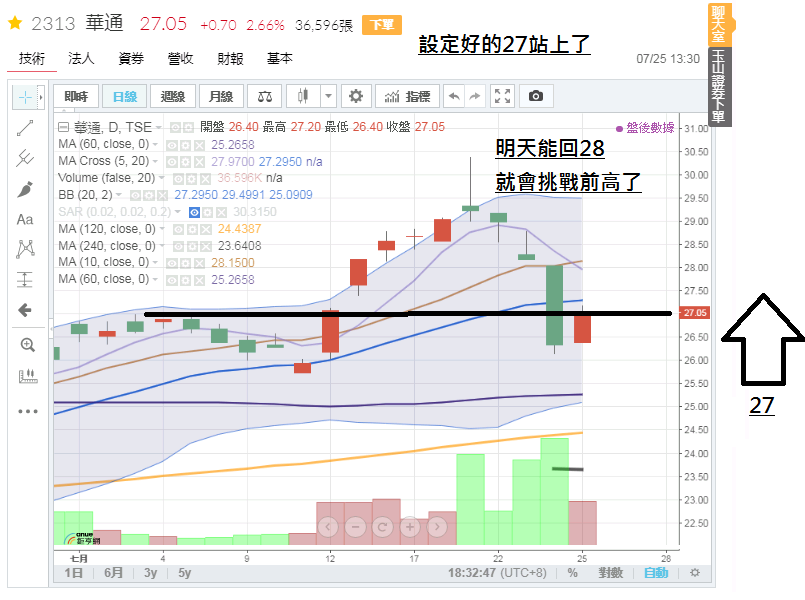Select the crosshair cursor tool
Viewport: 805px width, 600px height.
click(25, 97)
